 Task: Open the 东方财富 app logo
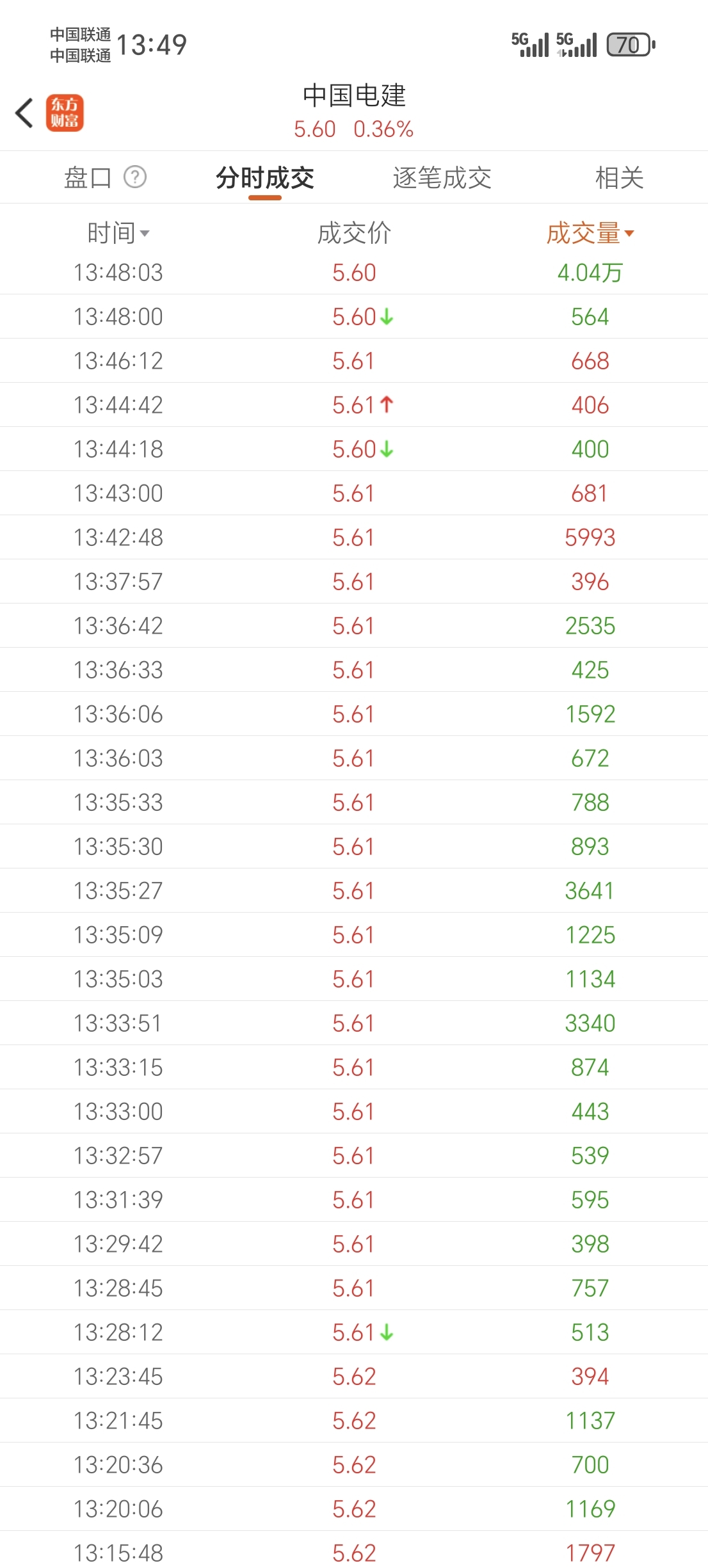coord(65,113)
